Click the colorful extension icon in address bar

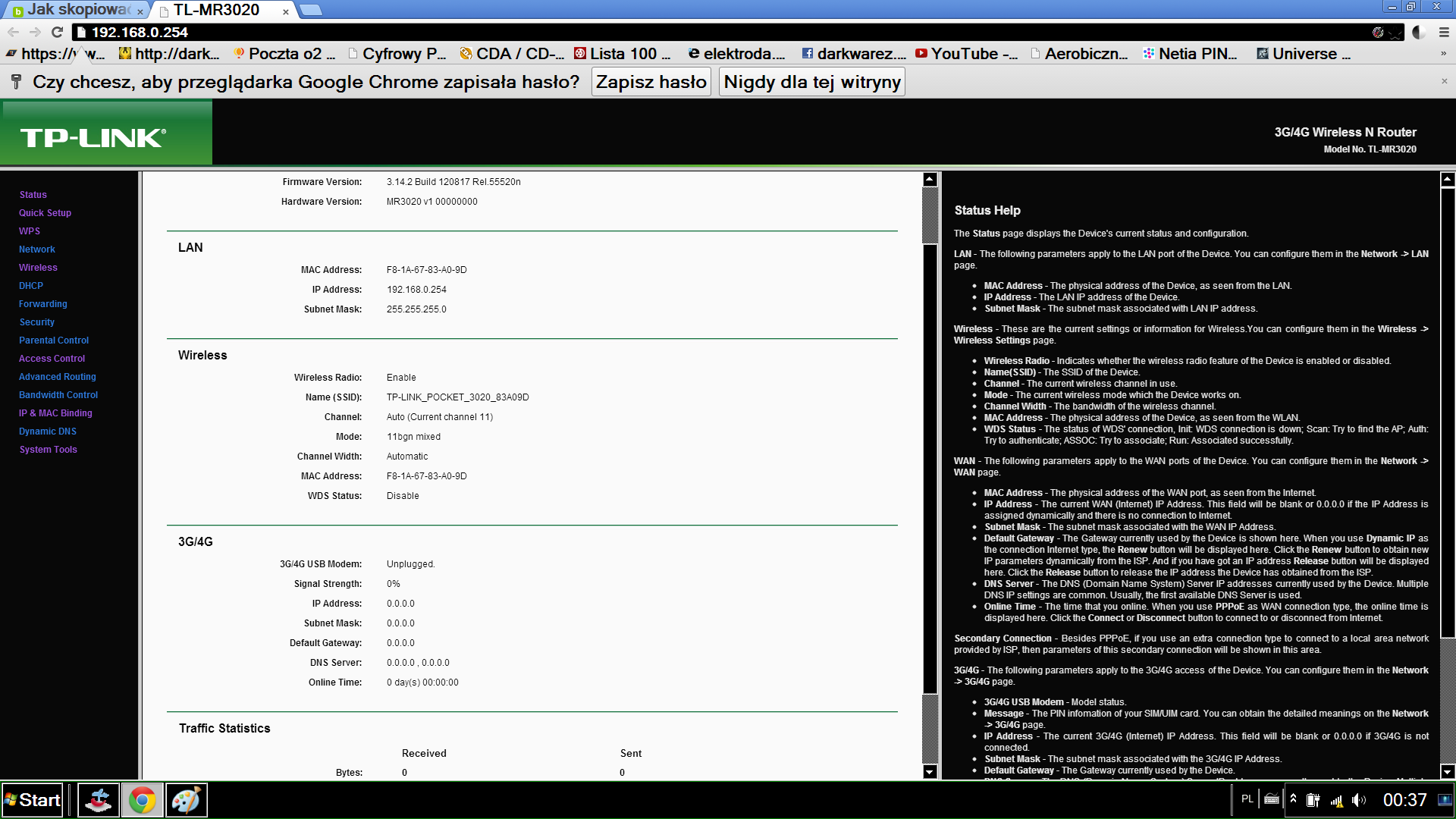tap(1378, 33)
